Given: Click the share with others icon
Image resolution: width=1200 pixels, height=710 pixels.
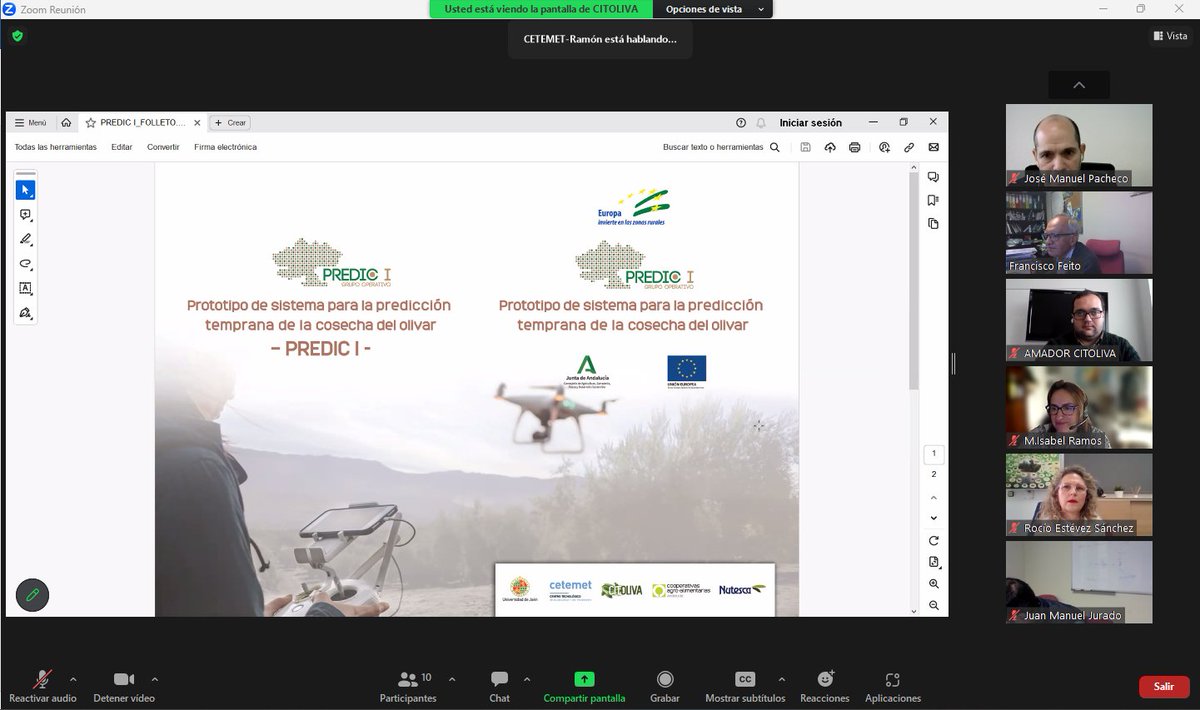Looking at the screenshot, I should (x=885, y=147).
